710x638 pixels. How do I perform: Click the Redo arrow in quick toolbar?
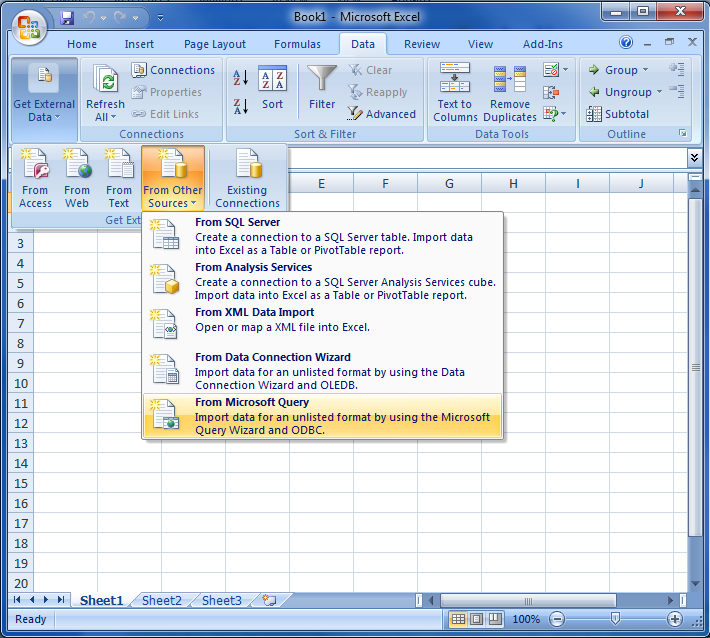(120, 18)
